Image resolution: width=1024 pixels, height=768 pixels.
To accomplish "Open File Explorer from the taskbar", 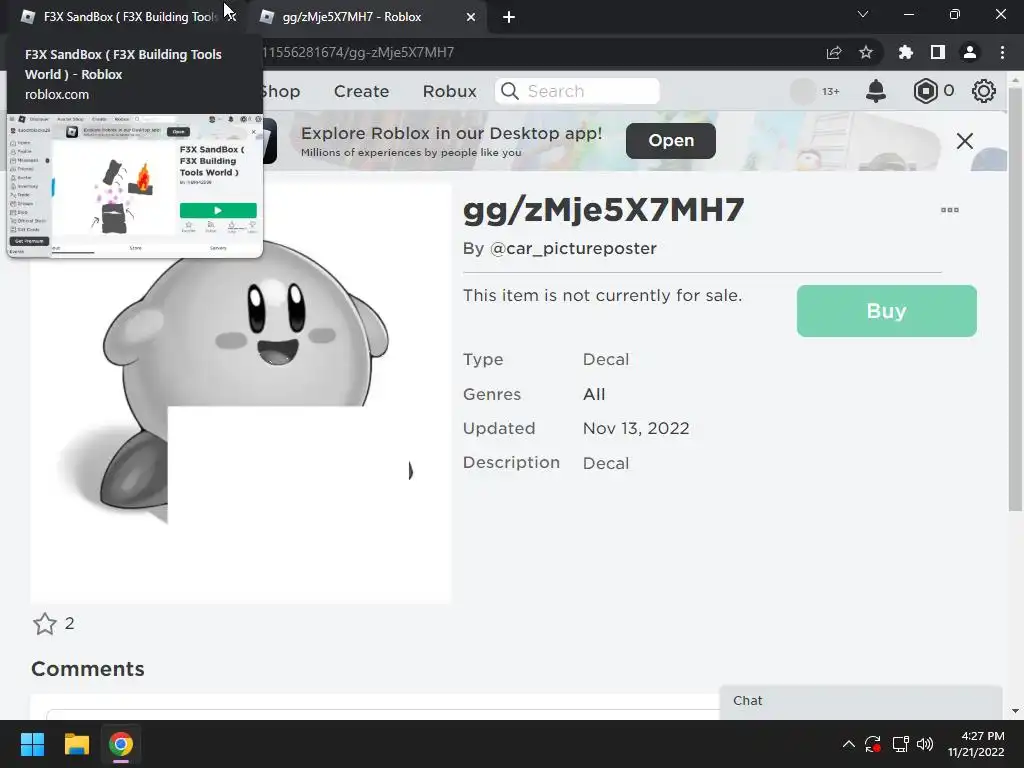I will tap(76, 744).
